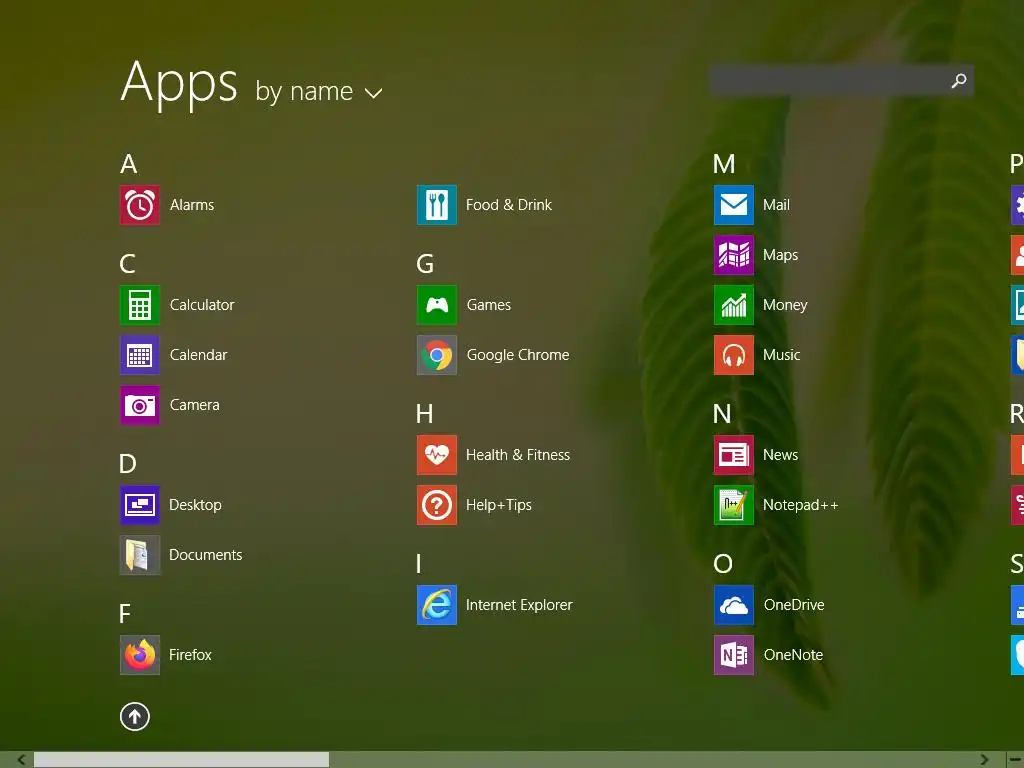This screenshot has height=768, width=1024.
Task: Click the 'Money' app label
Action: 785,305
